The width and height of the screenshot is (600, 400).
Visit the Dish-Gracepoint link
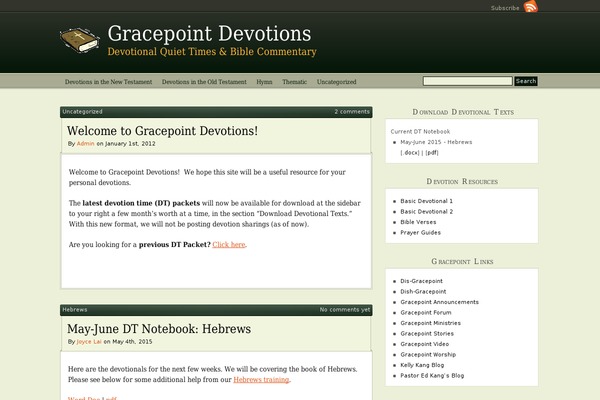click(x=423, y=292)
